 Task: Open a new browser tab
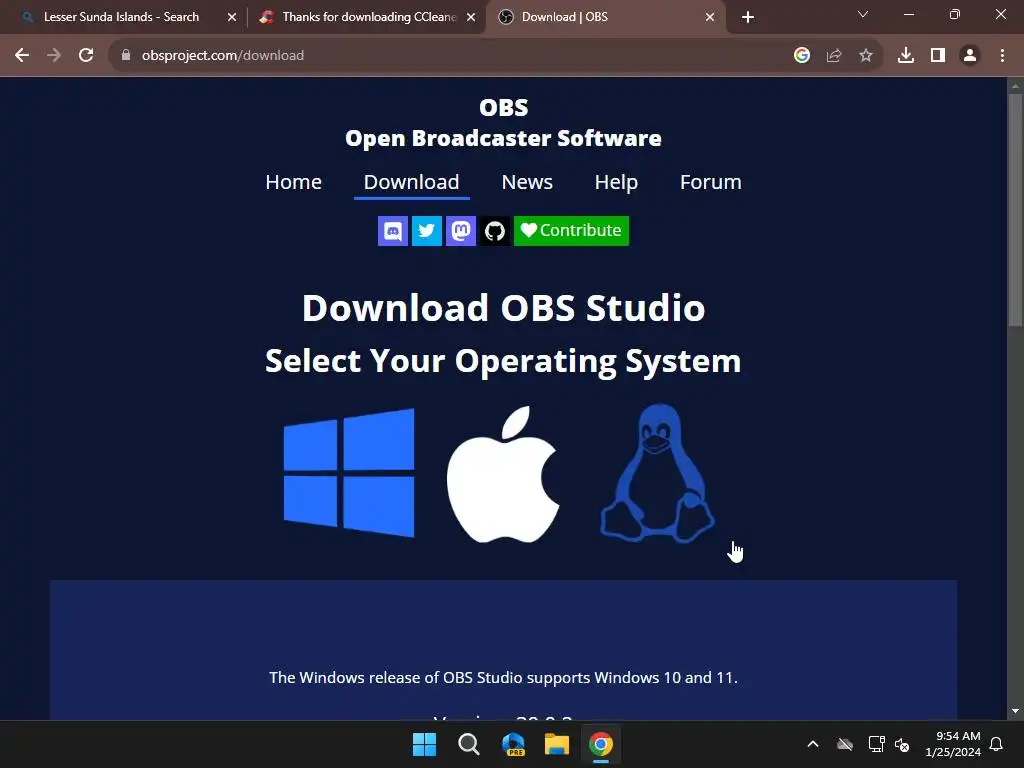coord(748,18)
